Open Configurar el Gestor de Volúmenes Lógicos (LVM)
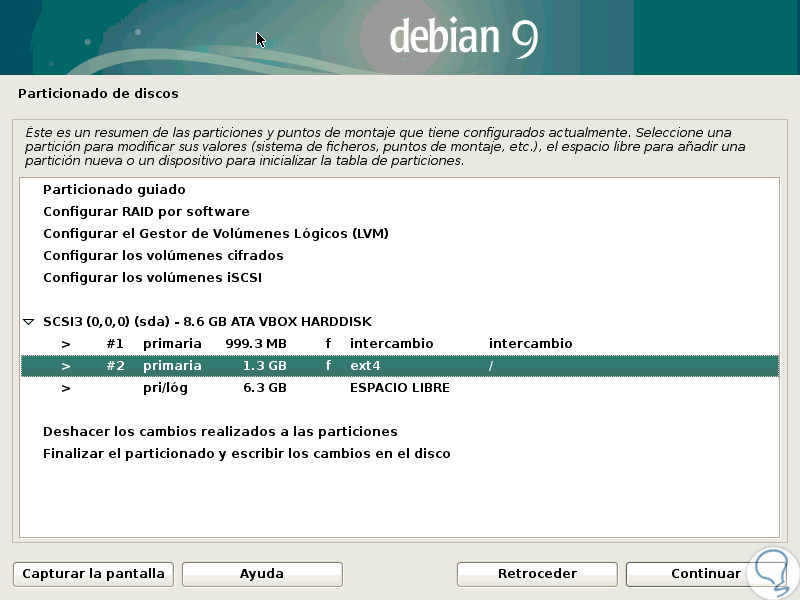 pyautogui.click(x=216, y=234)
